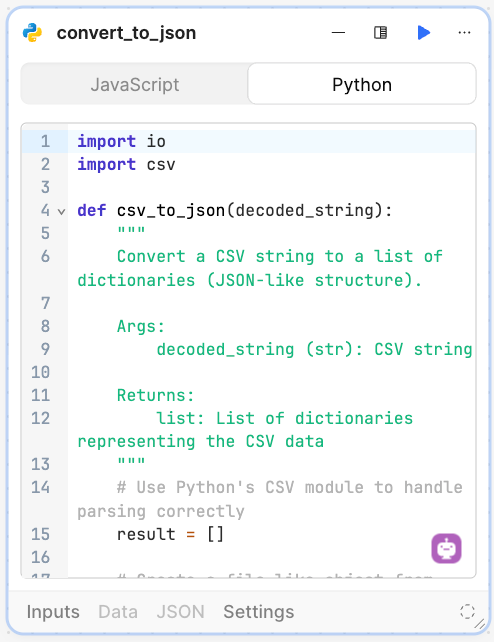Screen dimensions: 494x642
Task: Run the convert_to_json code
Action: tap(424, 33)
